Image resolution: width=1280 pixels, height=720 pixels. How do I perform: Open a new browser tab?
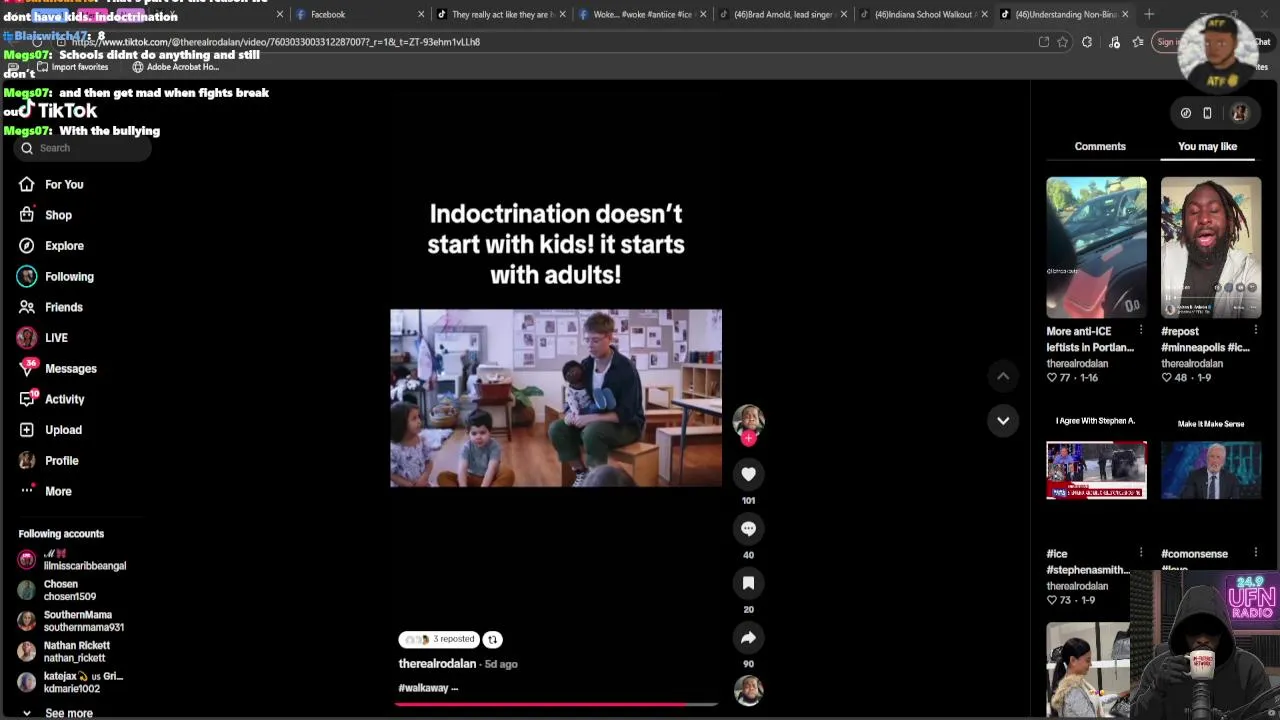(x=1149, y=14)
